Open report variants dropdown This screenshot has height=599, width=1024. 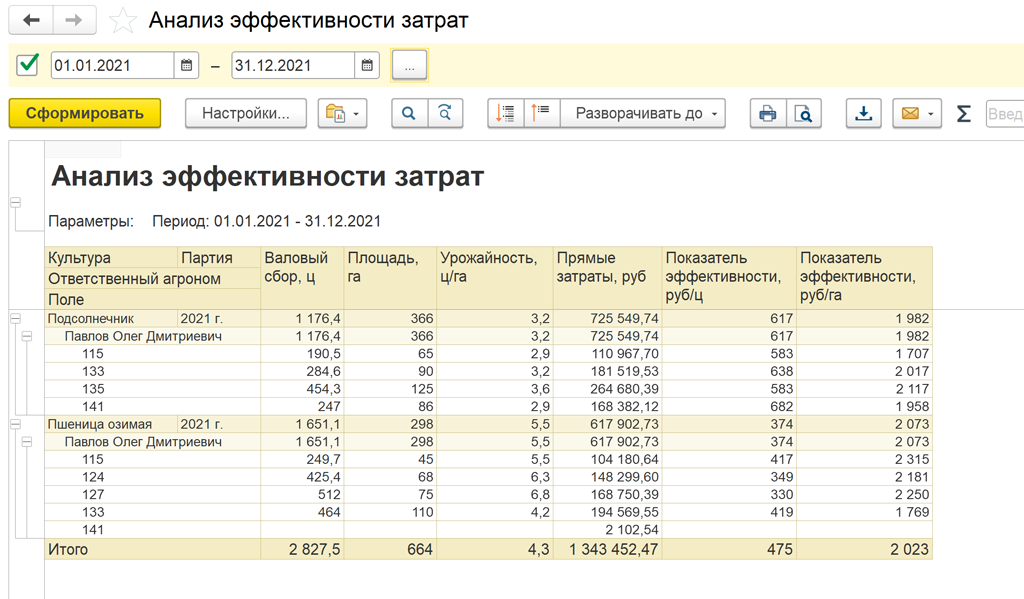point(342,114)
